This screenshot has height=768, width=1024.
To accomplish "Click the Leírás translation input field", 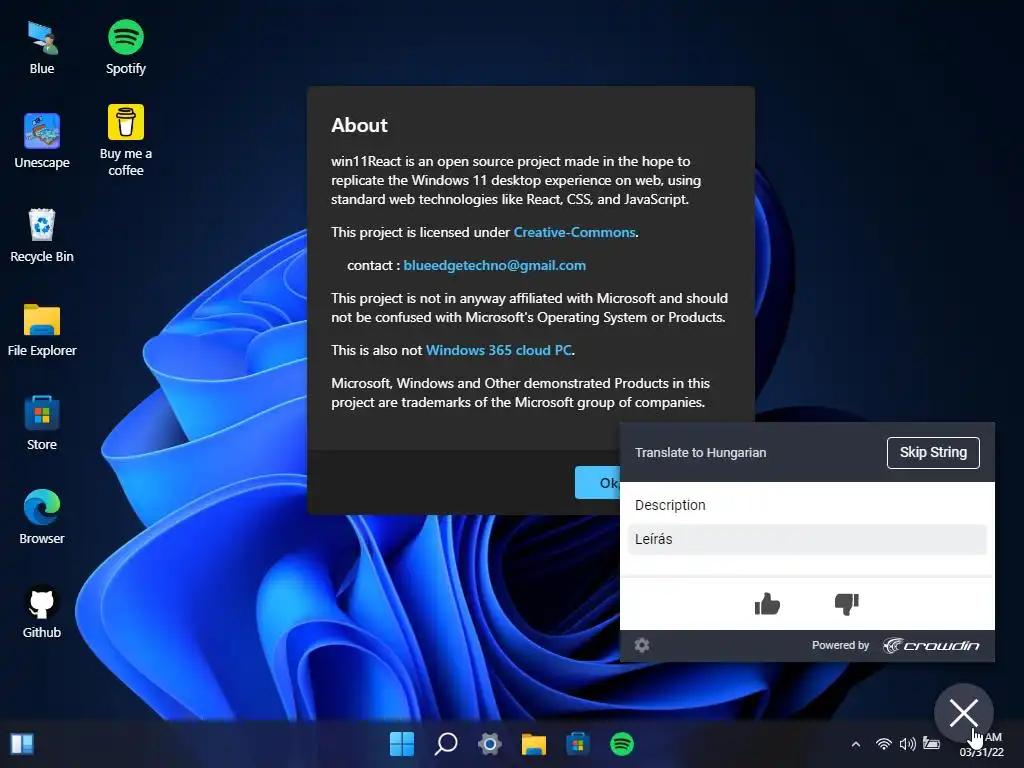I will pyautogui.click(x=807, y=539).
